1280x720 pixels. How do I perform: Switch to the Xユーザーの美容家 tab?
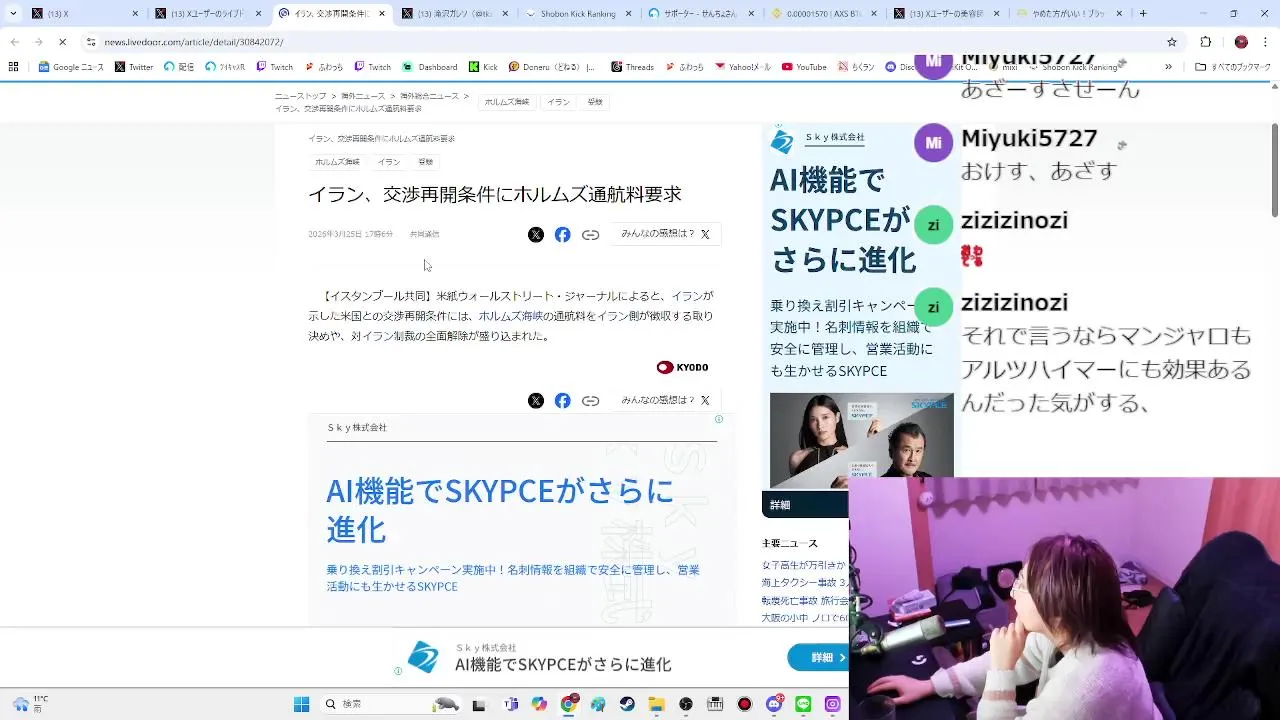948,14
